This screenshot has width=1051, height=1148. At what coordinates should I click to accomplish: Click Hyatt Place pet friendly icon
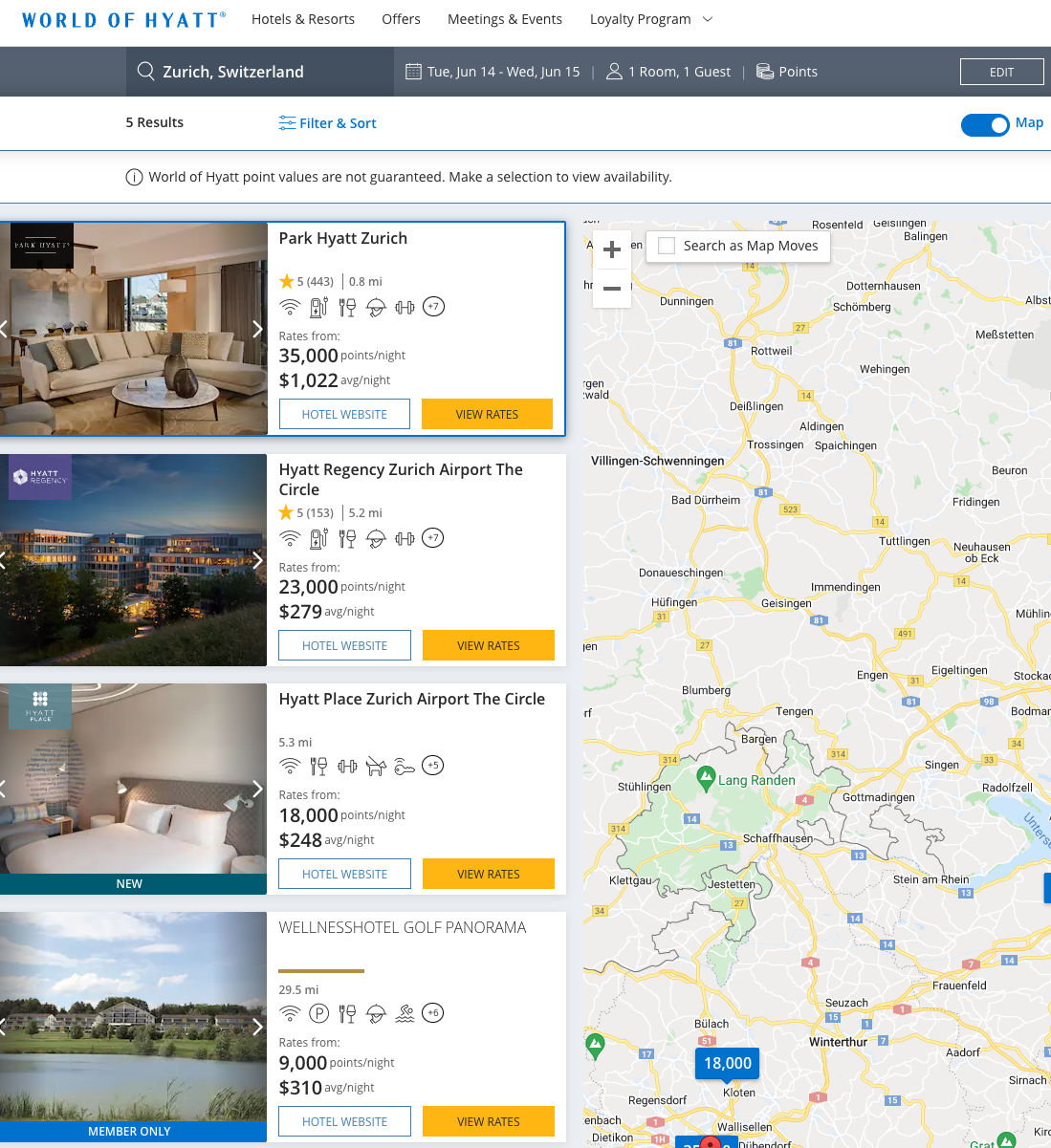[x=376, y=766]
